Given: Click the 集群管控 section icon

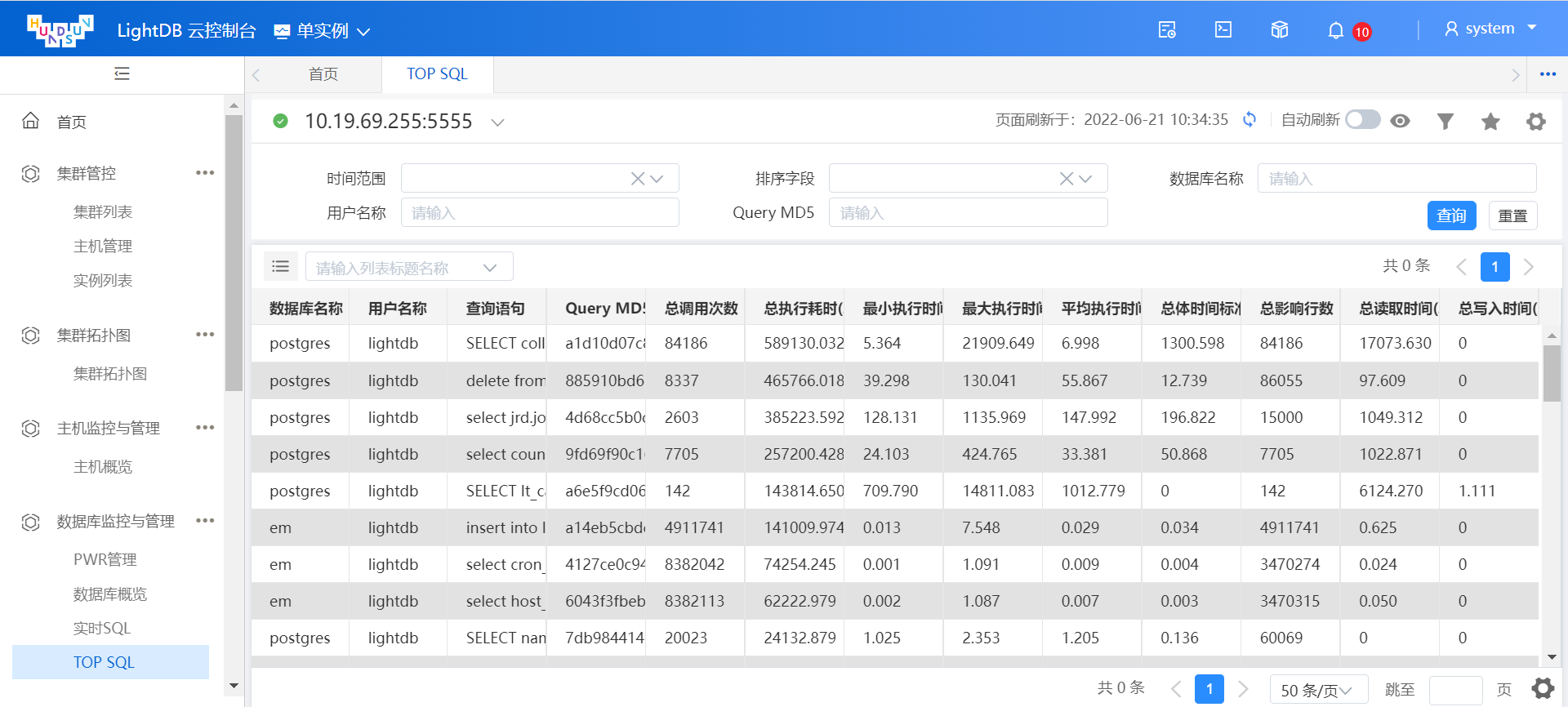Looking at the screenshot, I should tap(30, 173).
